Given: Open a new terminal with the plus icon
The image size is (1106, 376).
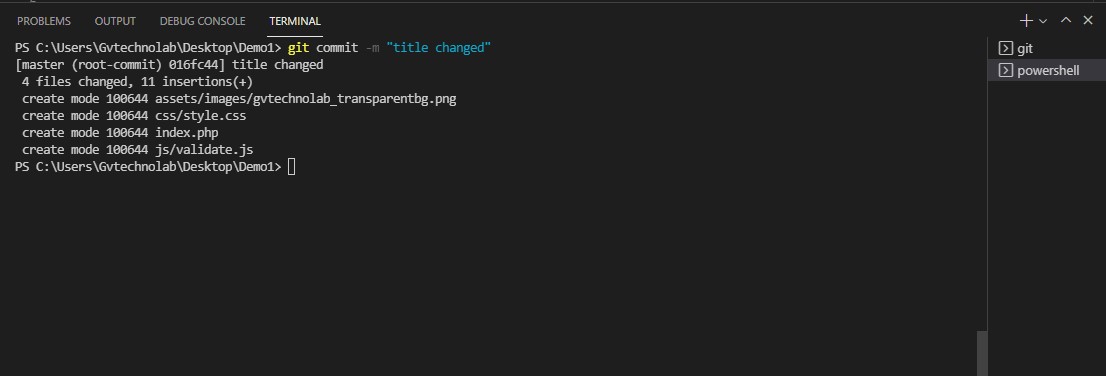Looking at the screenshot, I should (x=1026, y=20).
